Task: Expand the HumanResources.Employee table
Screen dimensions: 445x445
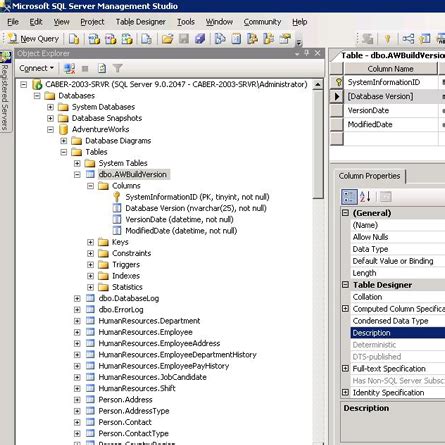Action: pyautogui.click(x=77, y=332)
